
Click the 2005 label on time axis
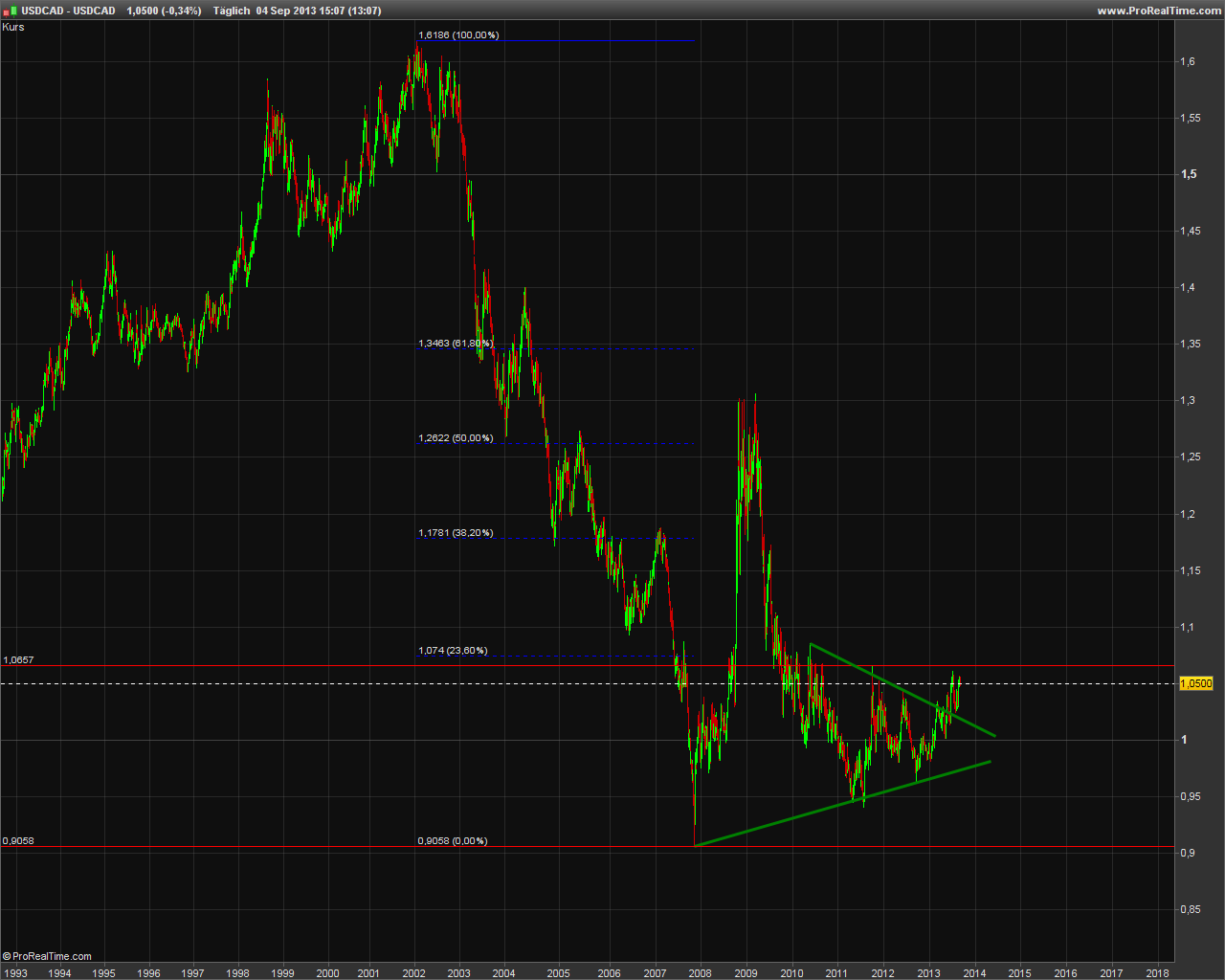click(558, 973)
